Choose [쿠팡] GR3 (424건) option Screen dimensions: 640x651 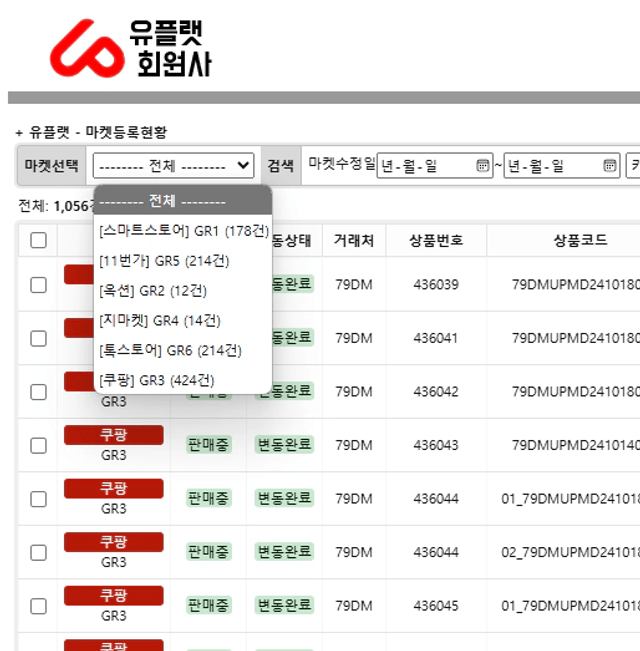coord(183,380)
